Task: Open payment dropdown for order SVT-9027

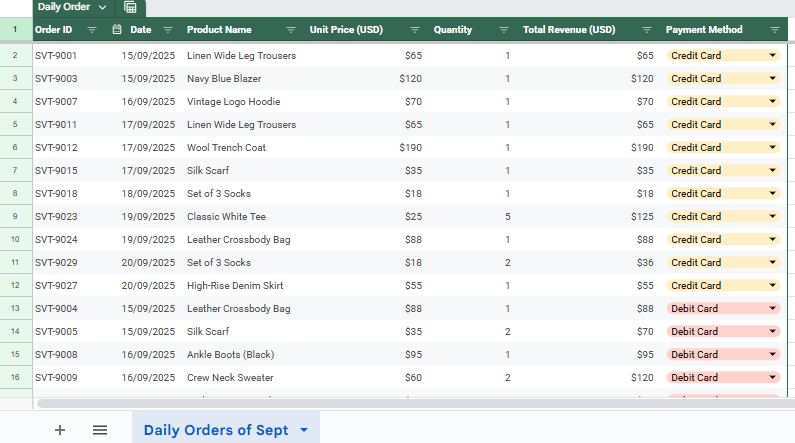Action: point(772,285)
